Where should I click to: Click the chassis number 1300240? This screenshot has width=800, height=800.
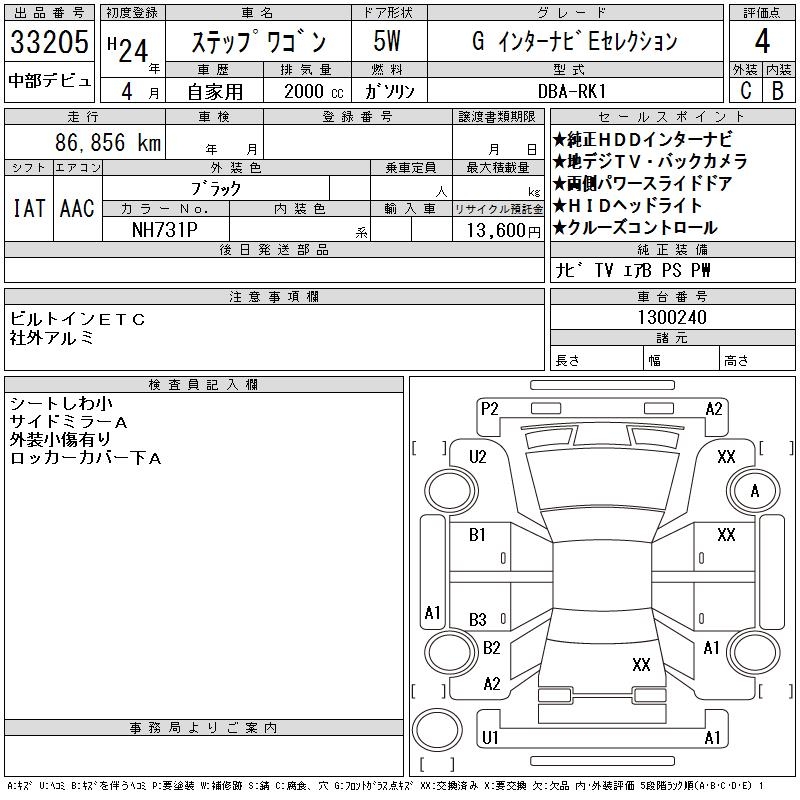point(672,317)
